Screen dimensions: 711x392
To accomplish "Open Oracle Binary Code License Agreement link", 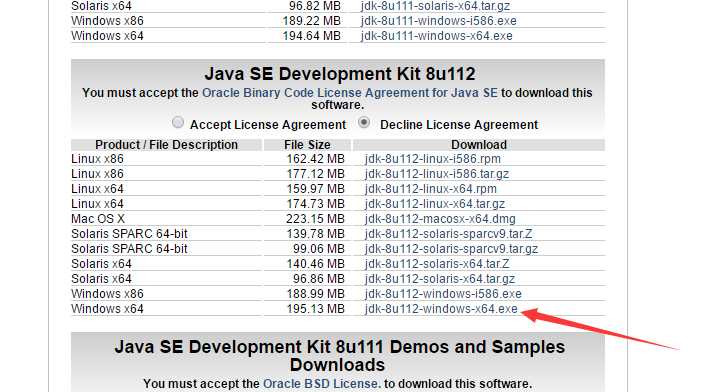I will coord(350,93).
